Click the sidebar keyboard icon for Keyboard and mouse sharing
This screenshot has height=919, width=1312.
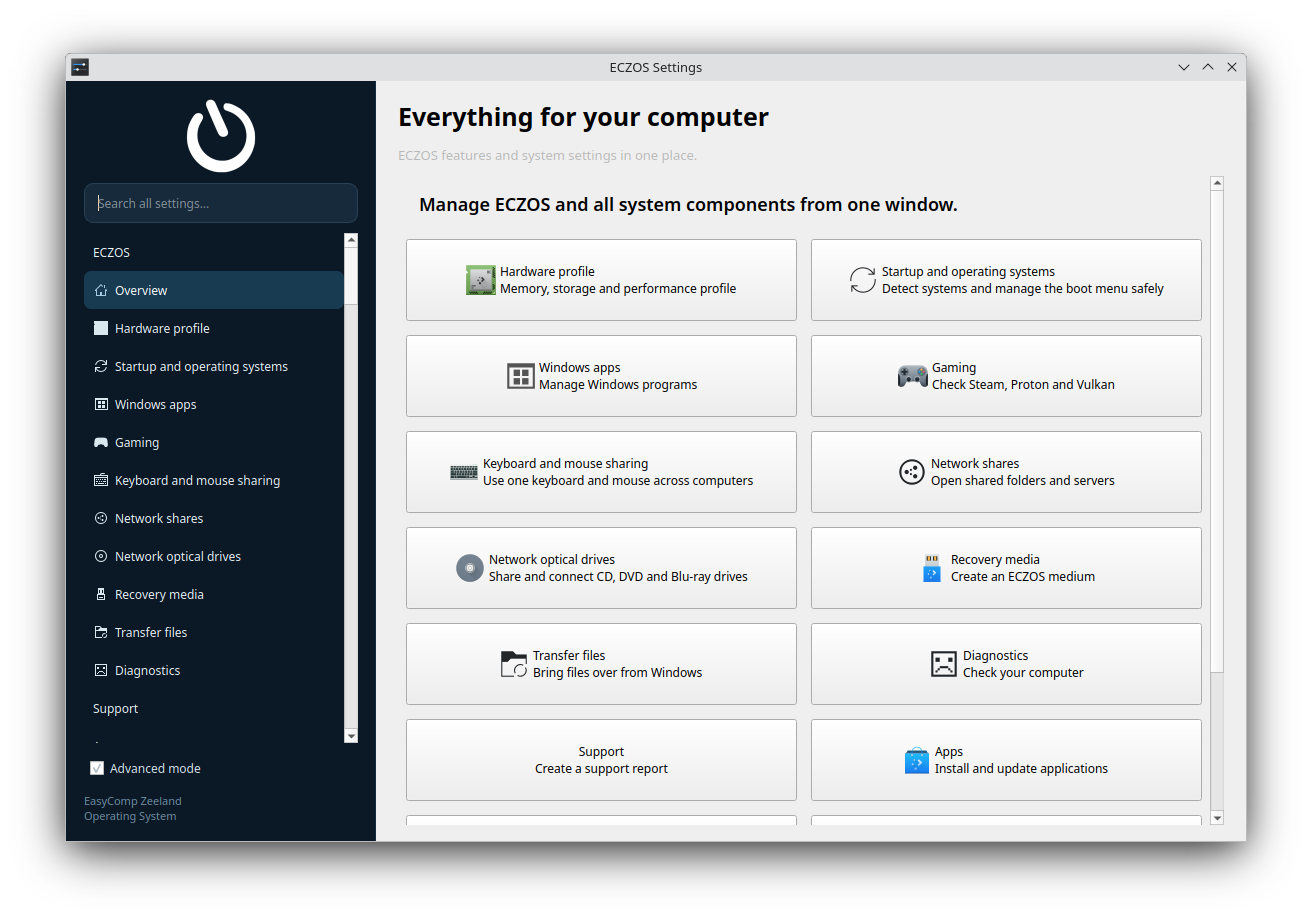100,481
